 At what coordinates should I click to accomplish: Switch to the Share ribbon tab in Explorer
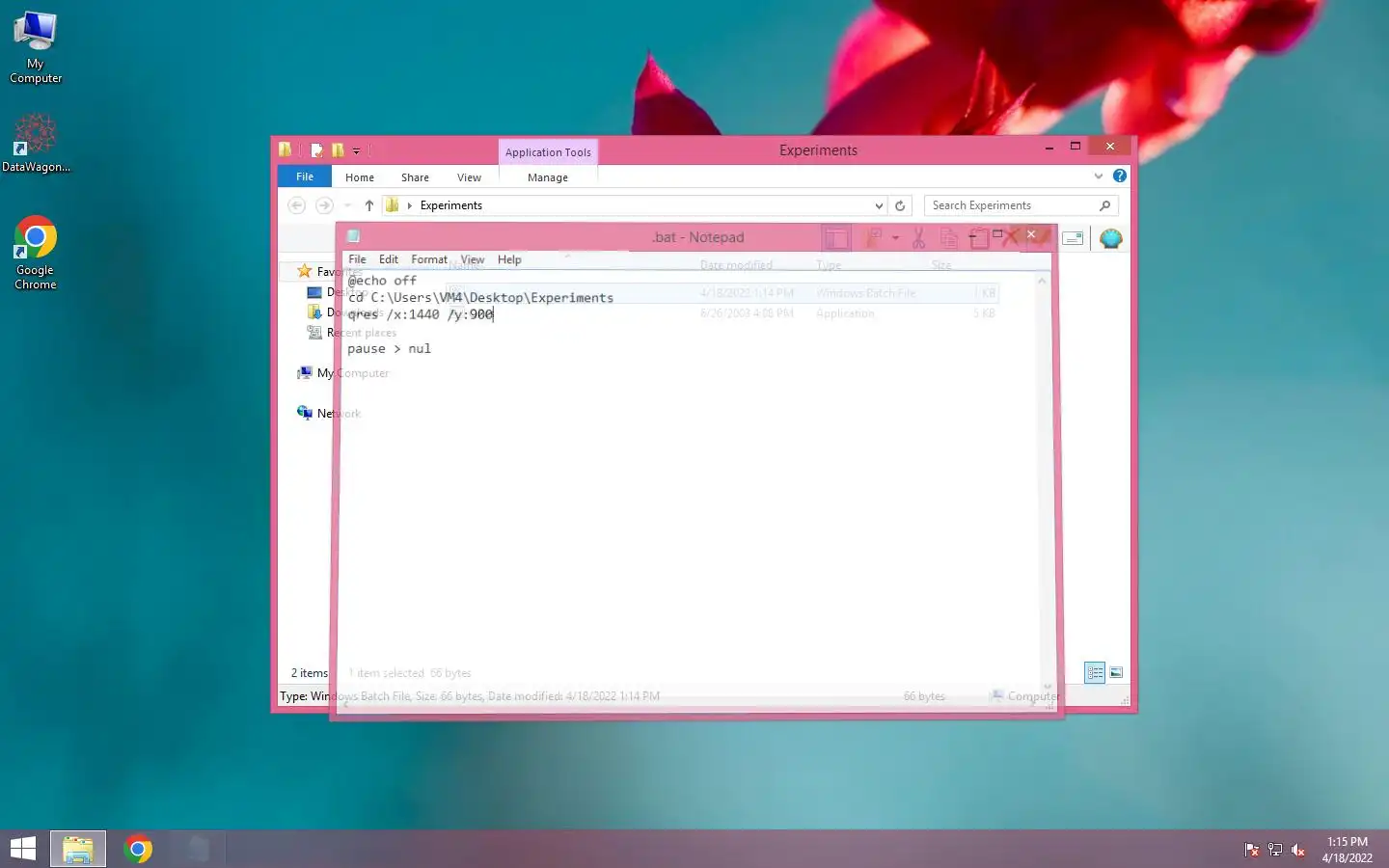click(x=415, y=177)
